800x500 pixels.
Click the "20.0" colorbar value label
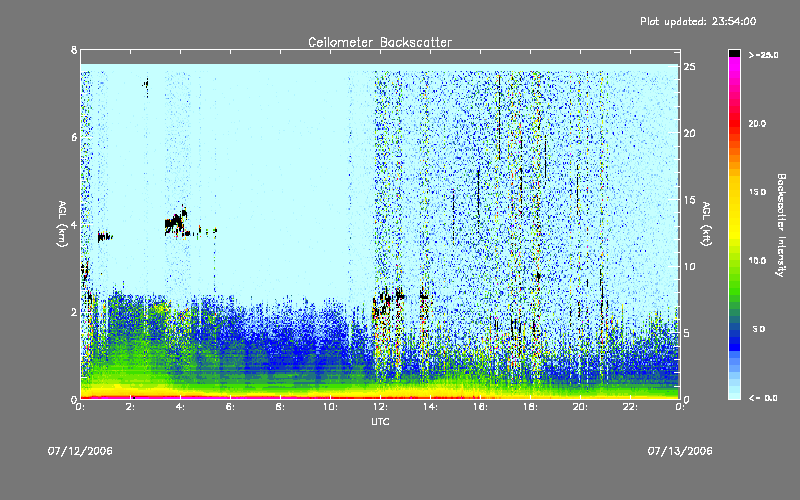[757, 124]
